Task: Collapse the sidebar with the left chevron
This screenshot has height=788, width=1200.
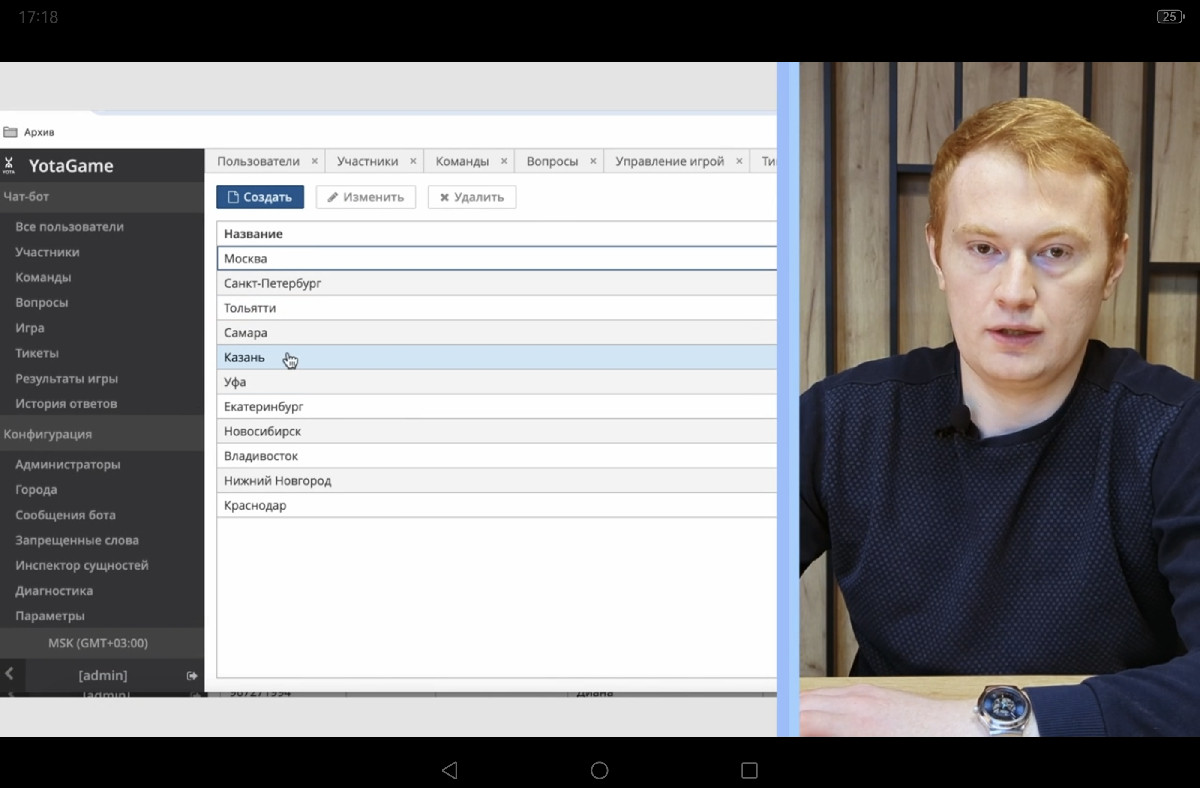Action: (x=9, y=675)
